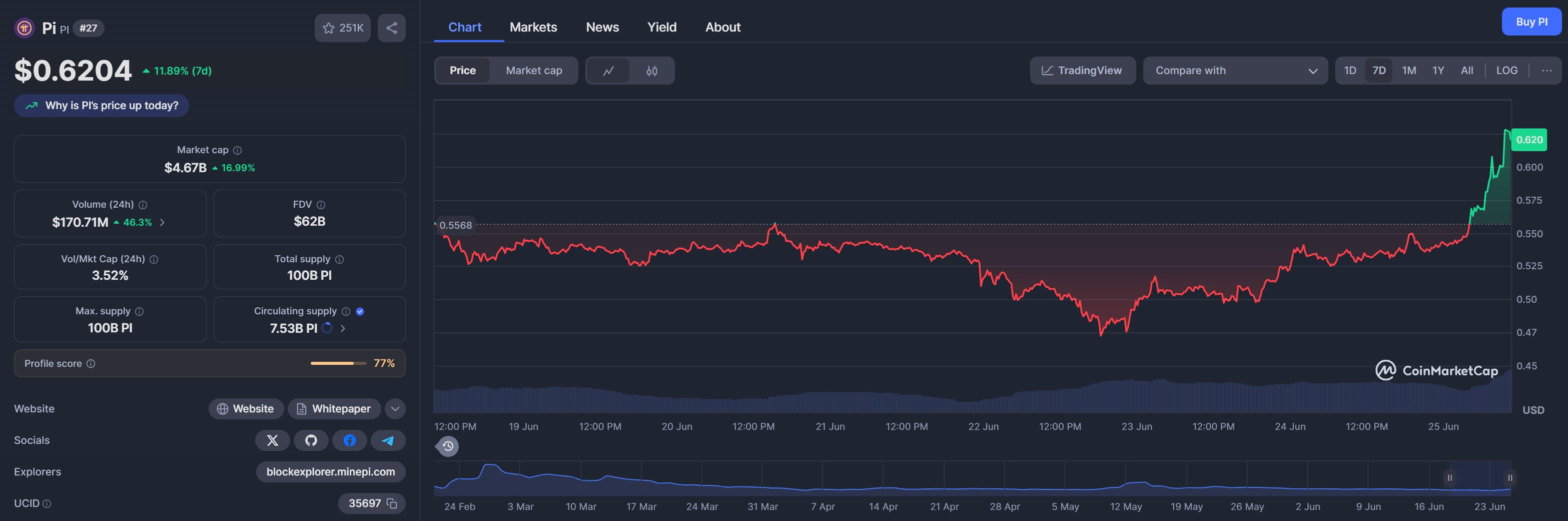Switch chart to Market cap view

533,71
